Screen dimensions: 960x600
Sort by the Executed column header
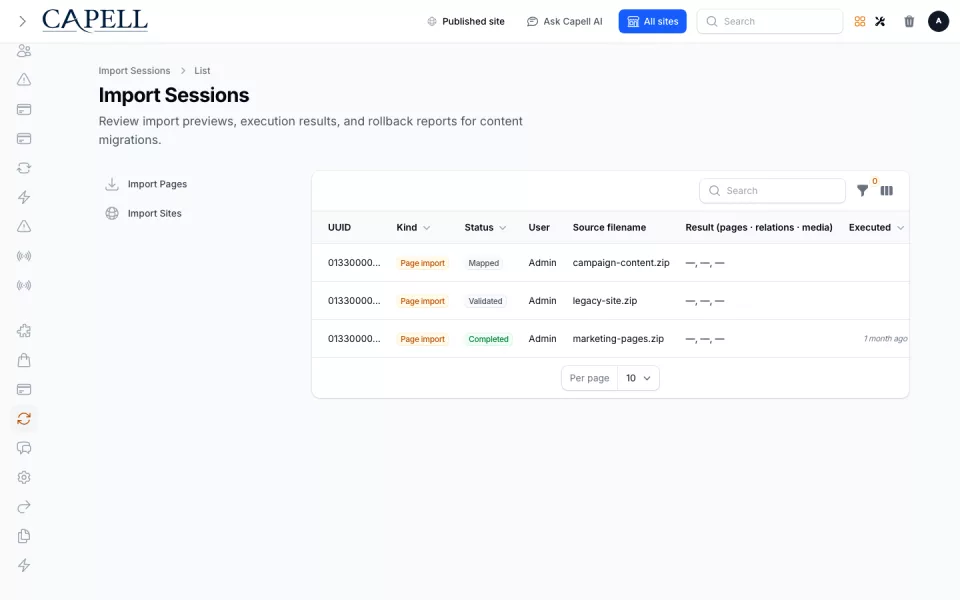[x=876, y=228]
